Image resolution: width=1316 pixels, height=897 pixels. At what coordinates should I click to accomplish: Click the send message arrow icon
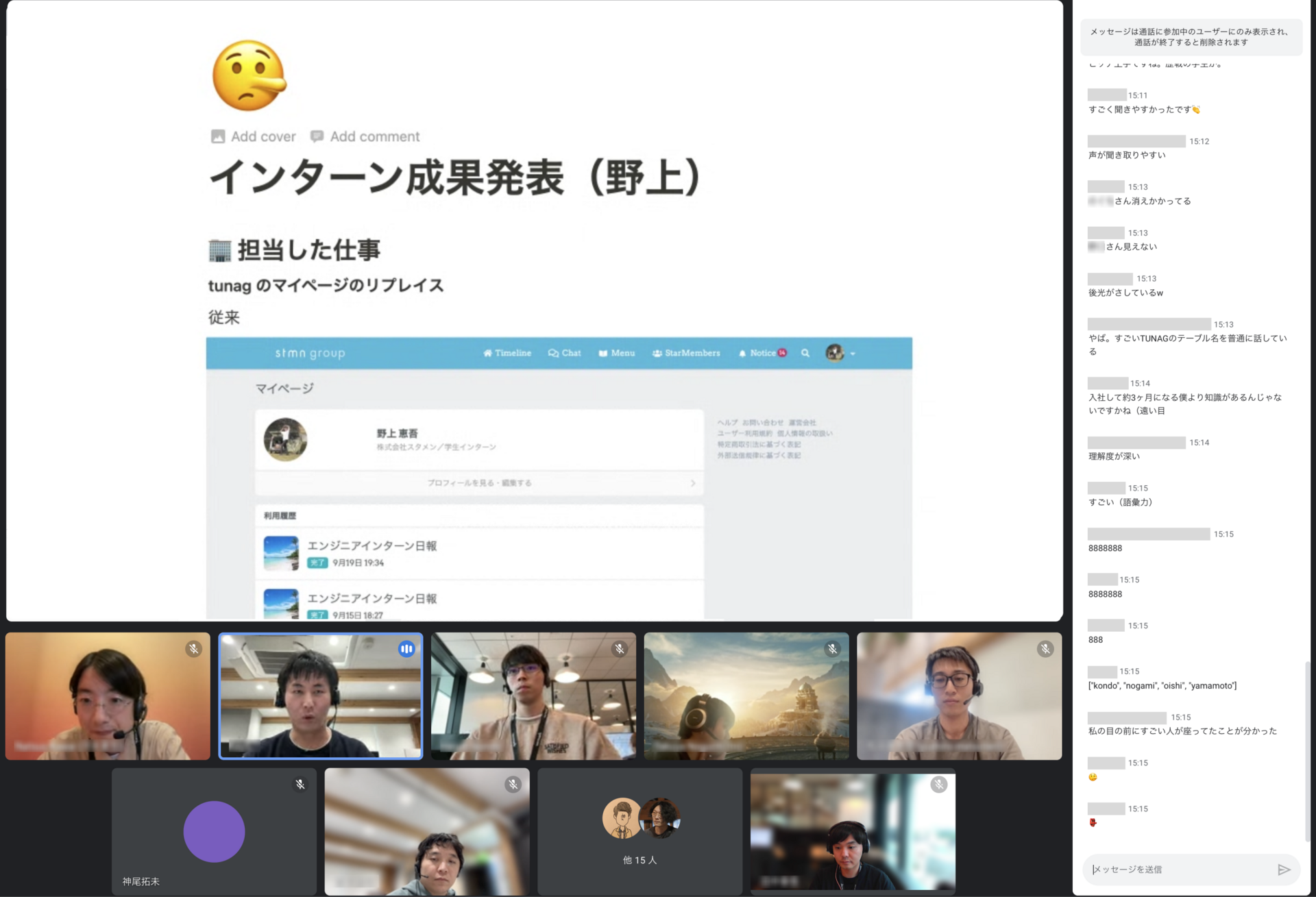[x=1284, y=870]
